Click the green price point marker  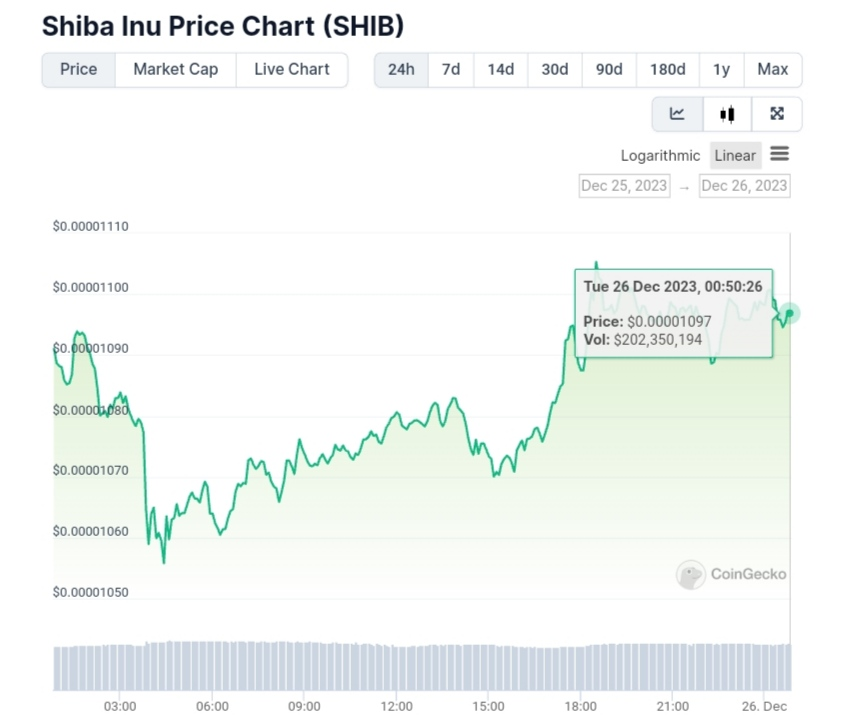(790, 314)
